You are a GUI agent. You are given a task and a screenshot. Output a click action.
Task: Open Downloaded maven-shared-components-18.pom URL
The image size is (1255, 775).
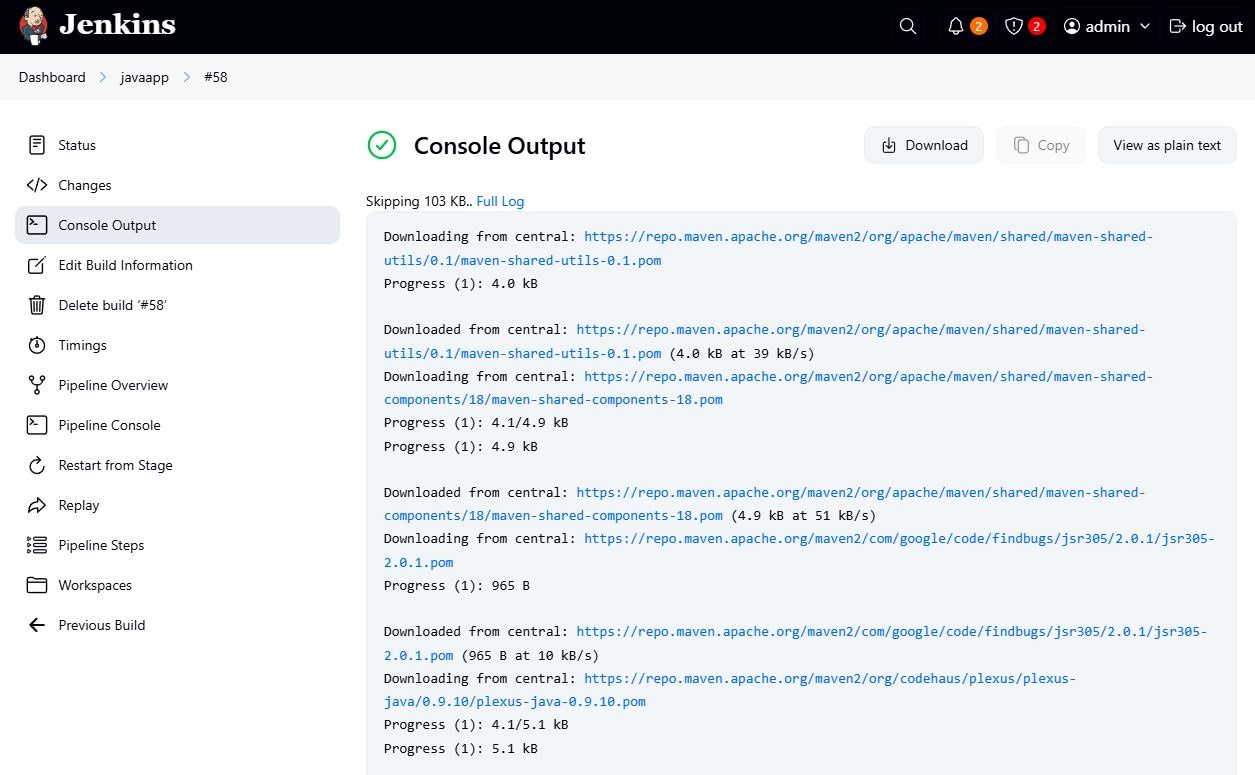[x=765, y=504]
